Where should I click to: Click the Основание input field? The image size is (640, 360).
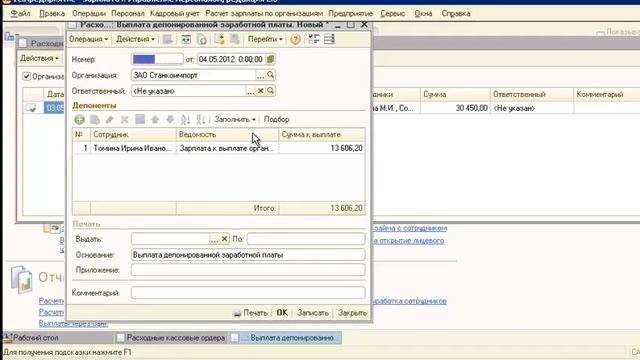(248, 255)
